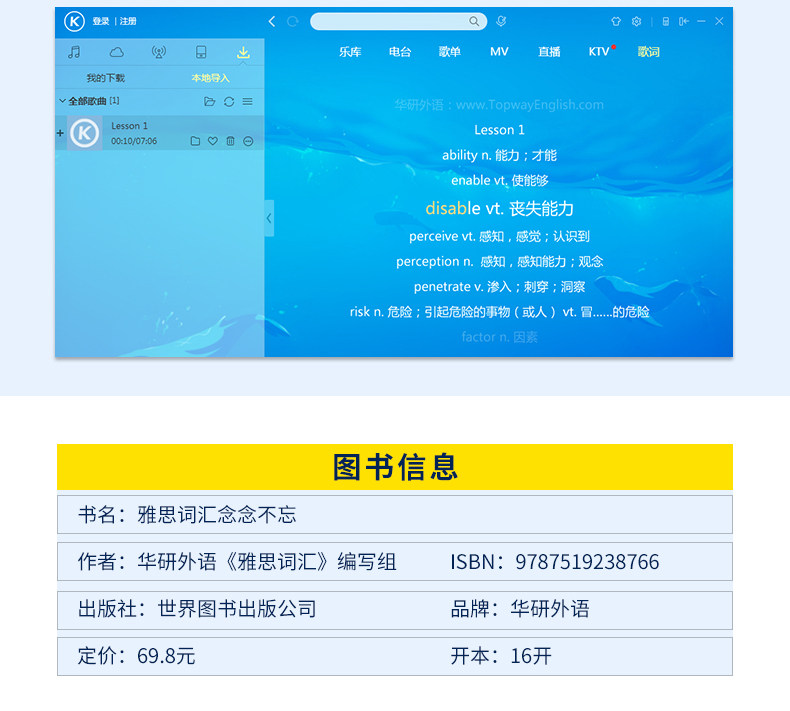Click the 出版社：世界图书出版公司 text

[197, 609]
